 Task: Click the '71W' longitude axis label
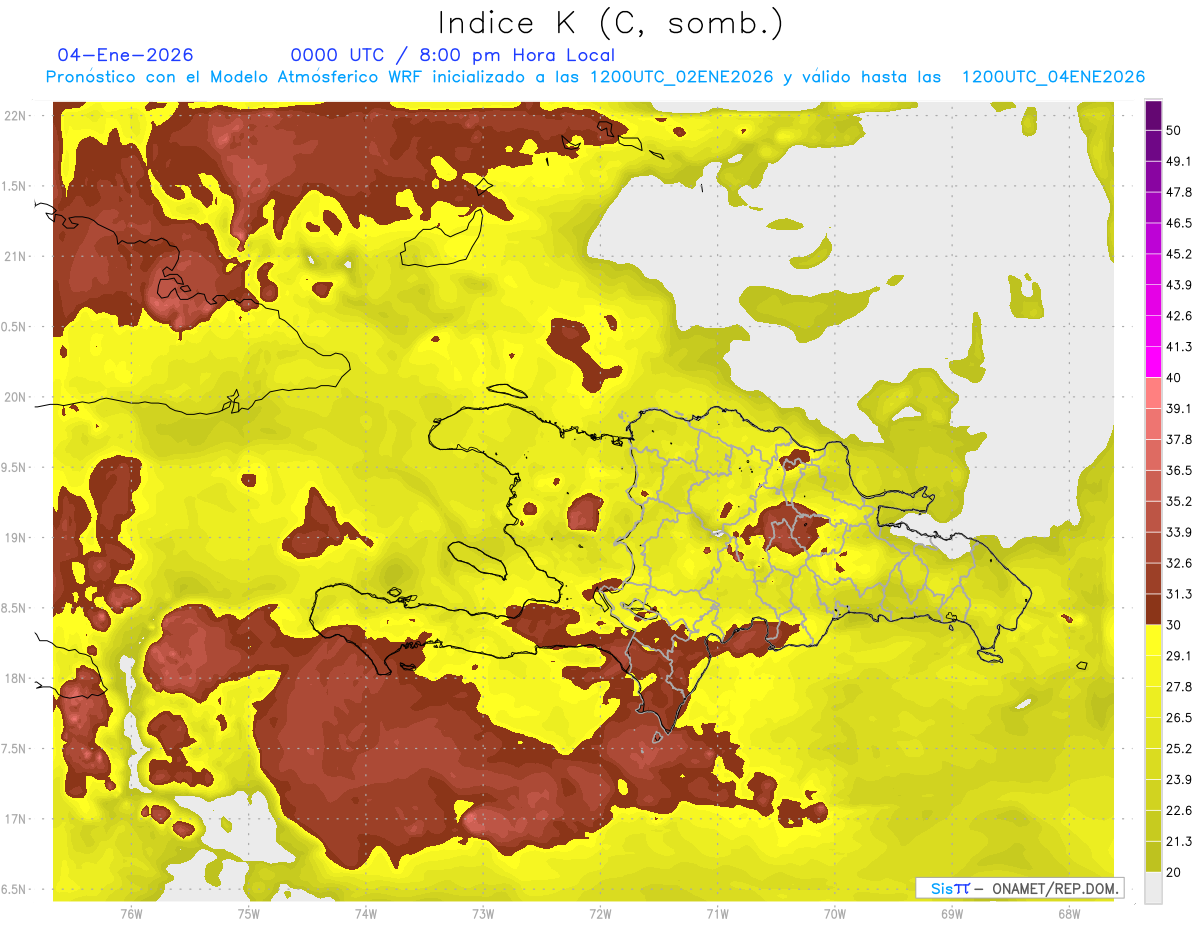[x=717, y=914]
